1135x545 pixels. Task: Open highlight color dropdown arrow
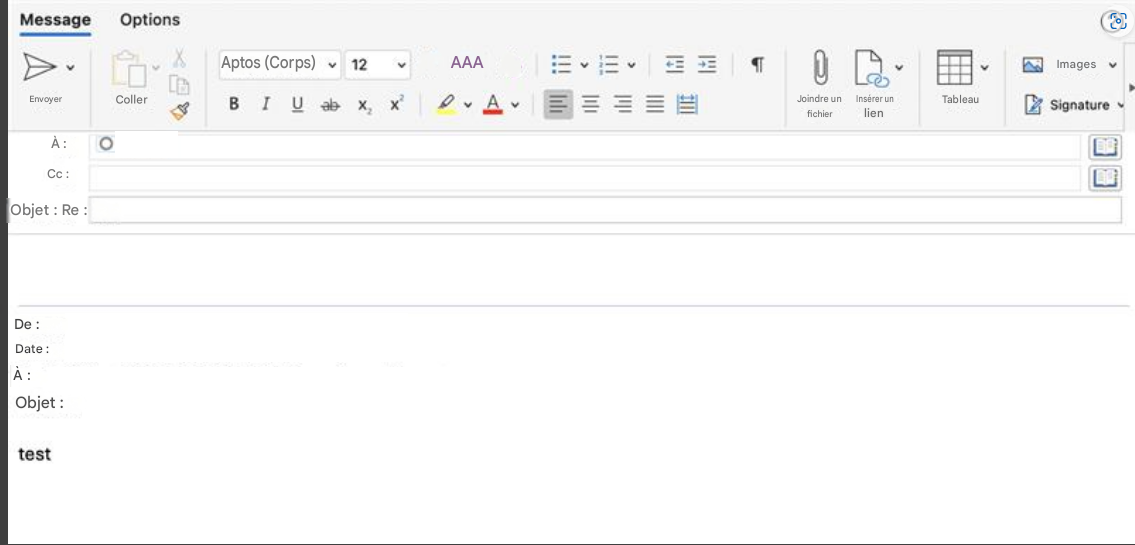[x=468, y=106]
